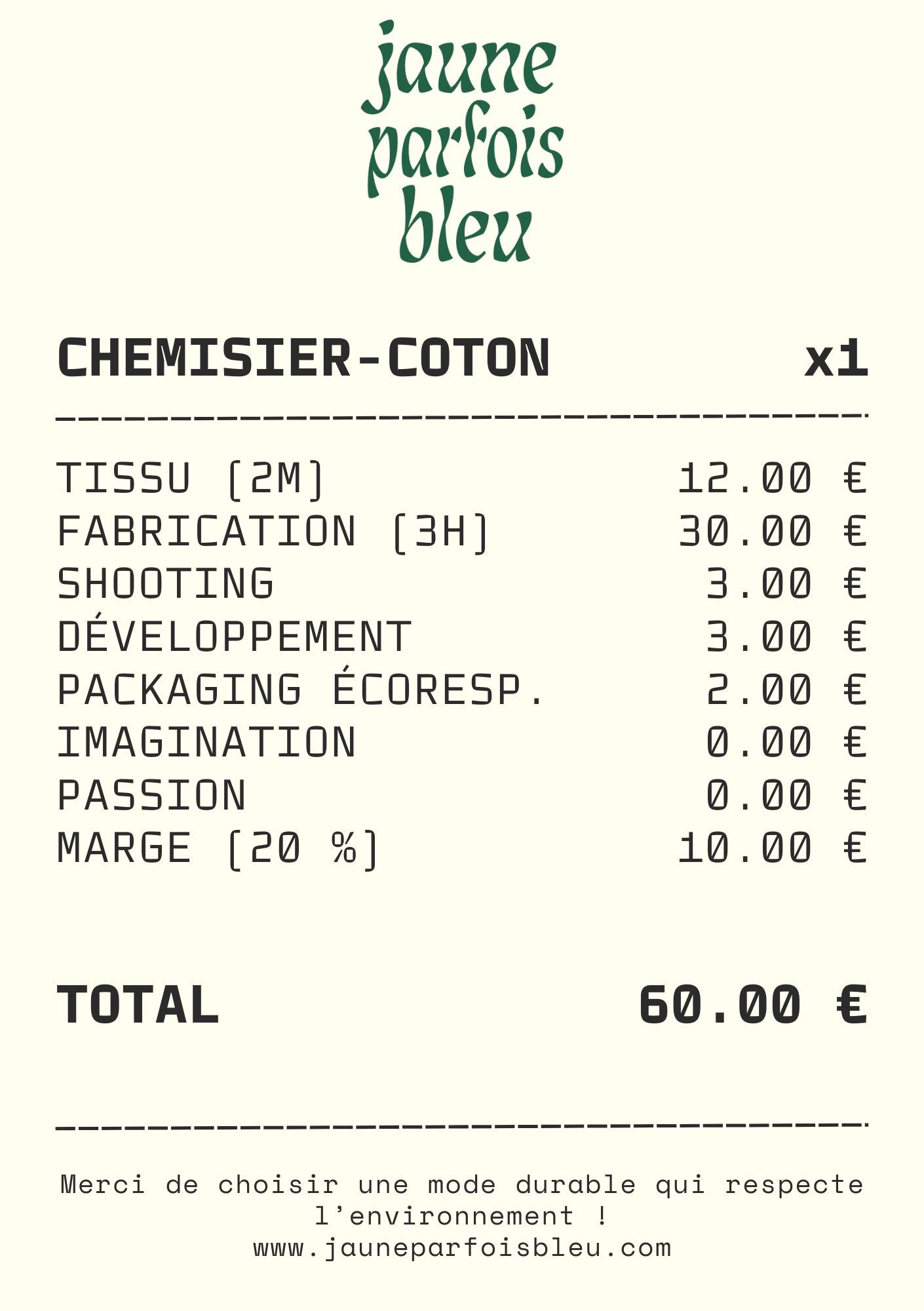This screenshot has width=924, height=1311.
Task: Click the Merci de choisir thank-you message
Action: click(462, 1200)
